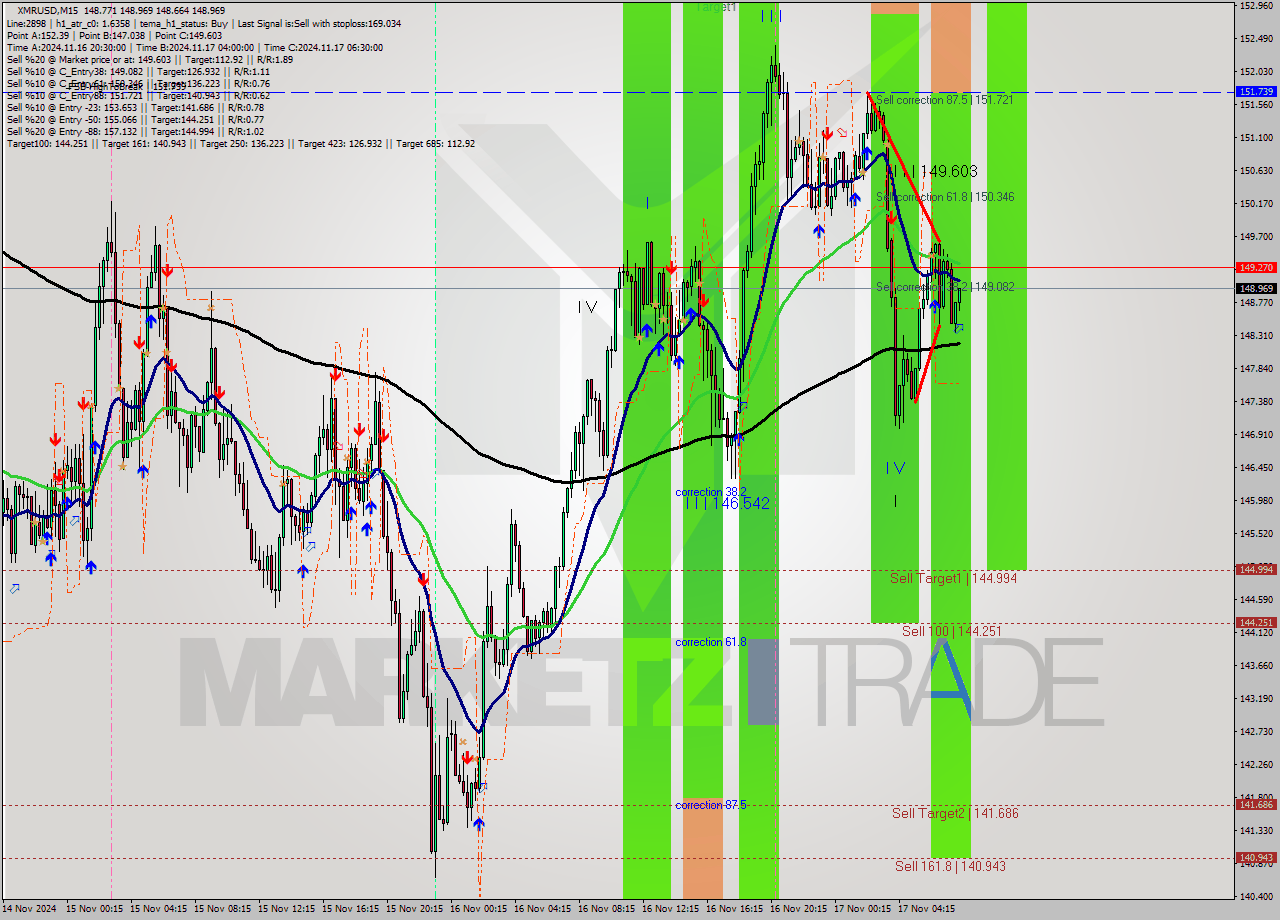Click '17 Nov 00:15' on time axis
1280x920 pixels.
tap(863, 910)
